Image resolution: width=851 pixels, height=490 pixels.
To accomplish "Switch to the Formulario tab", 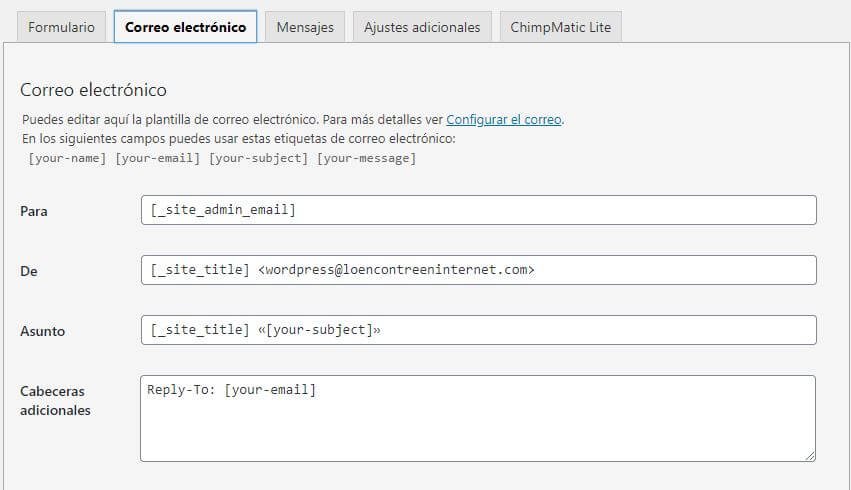I will [x=61, y=27].
